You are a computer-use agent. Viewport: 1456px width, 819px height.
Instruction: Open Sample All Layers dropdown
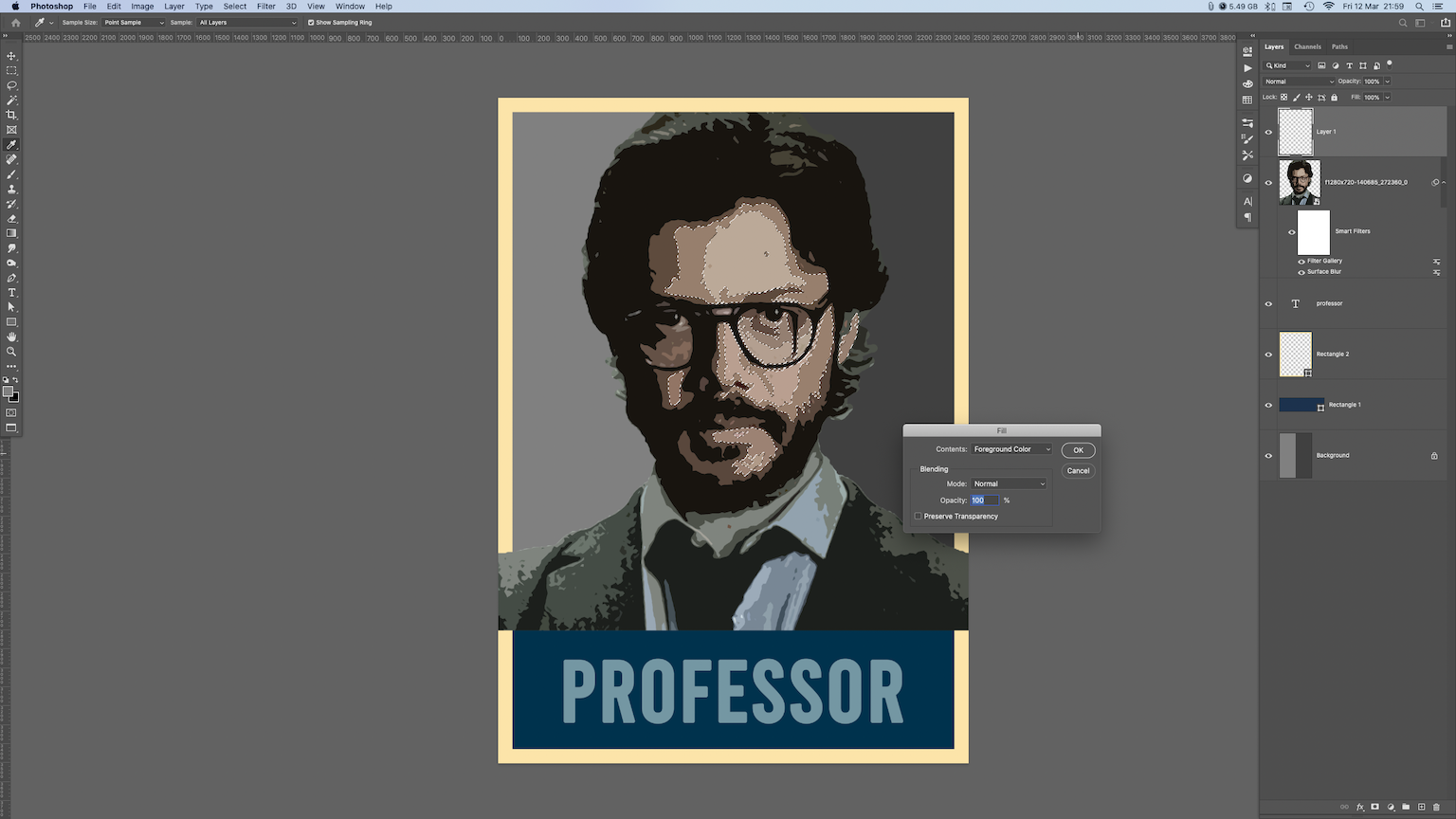click(x=246, y=23)
